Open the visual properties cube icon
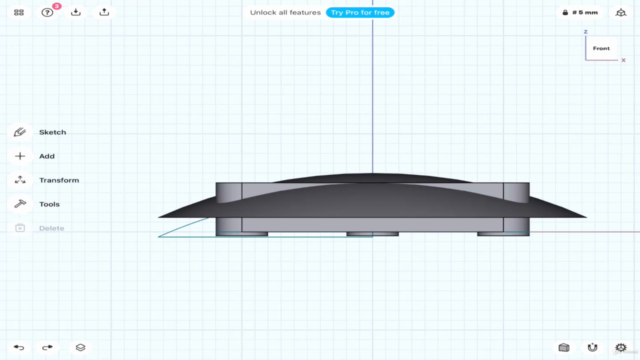This screenshot has height=360, width=640. pyautogui.click(x=564, y=347)
